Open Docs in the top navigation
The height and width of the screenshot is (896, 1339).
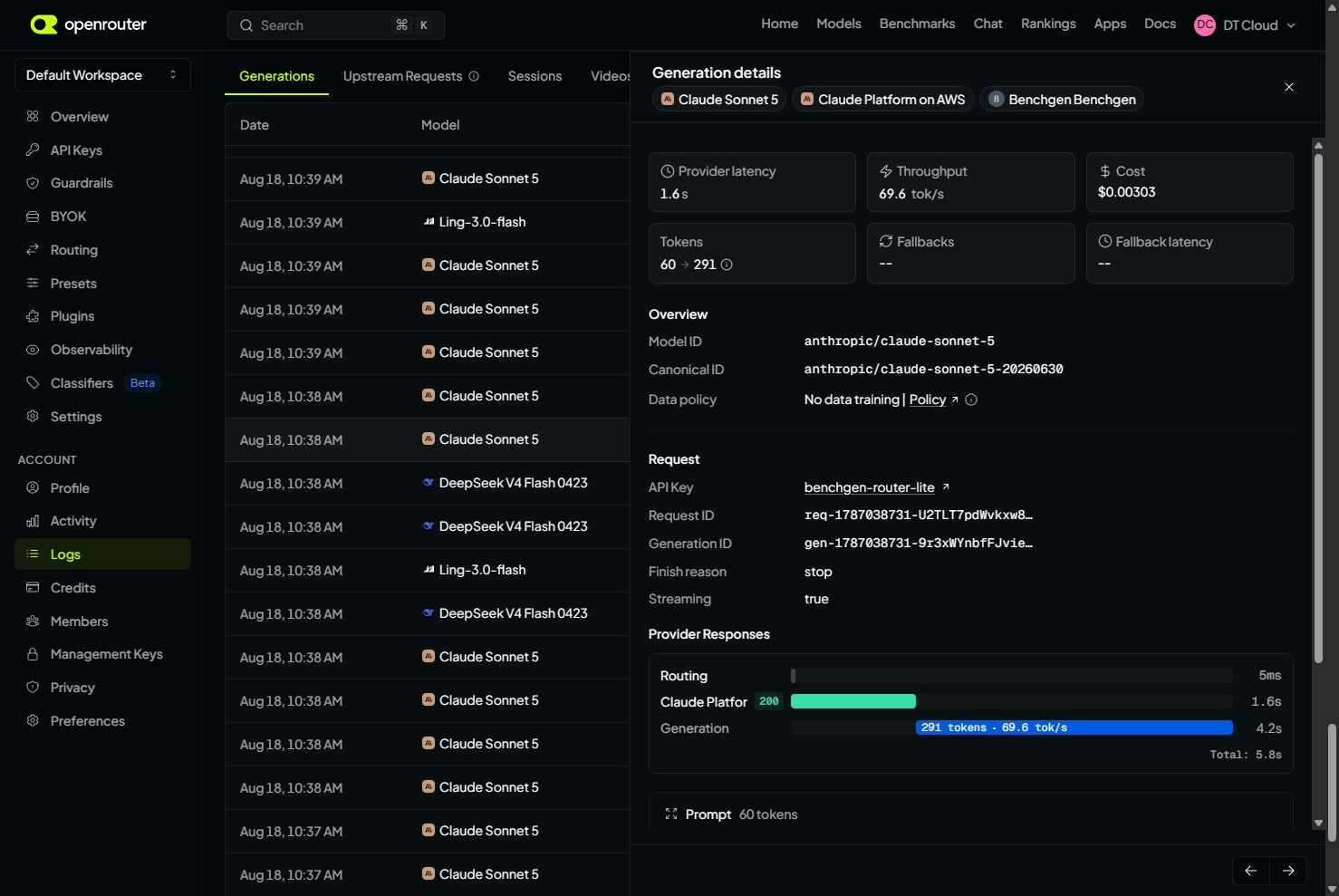[x=1160, y=24]
